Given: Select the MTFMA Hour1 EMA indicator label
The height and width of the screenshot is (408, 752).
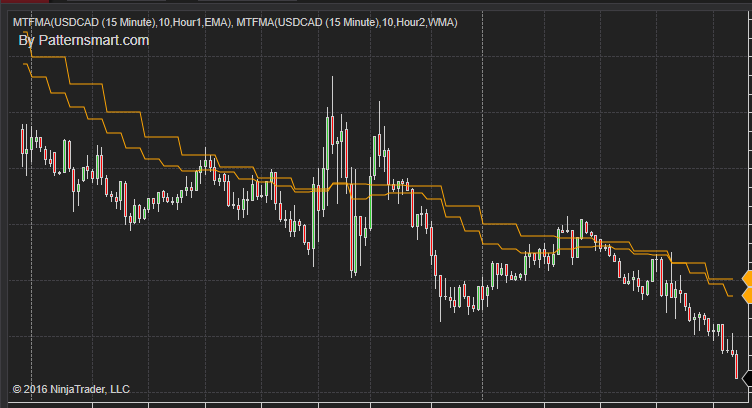Looking at the screenshot, I should click(x=121, y=23).
